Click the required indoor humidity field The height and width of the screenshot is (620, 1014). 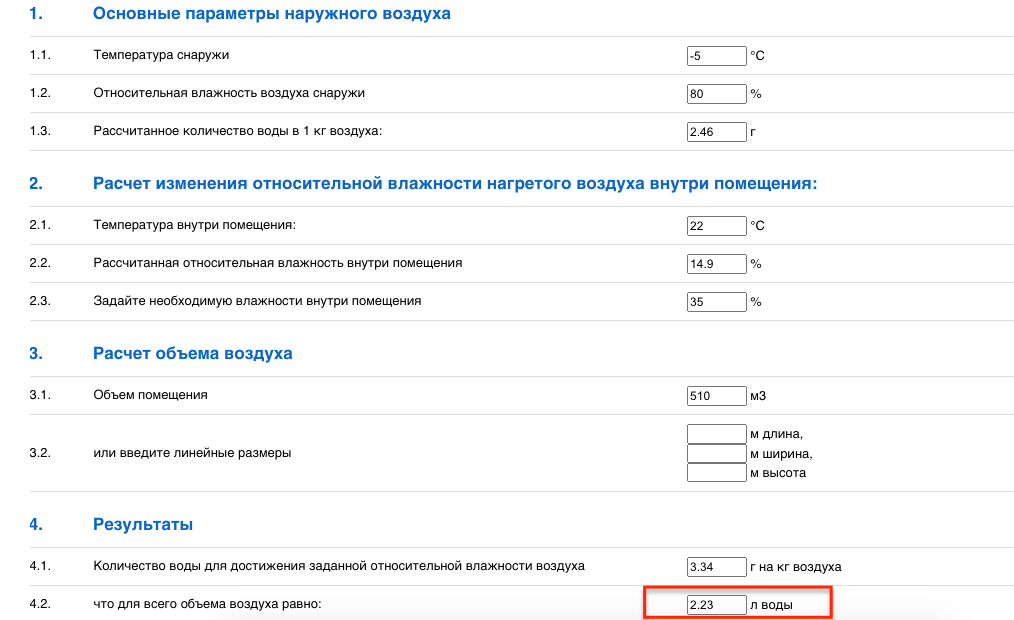716,301
